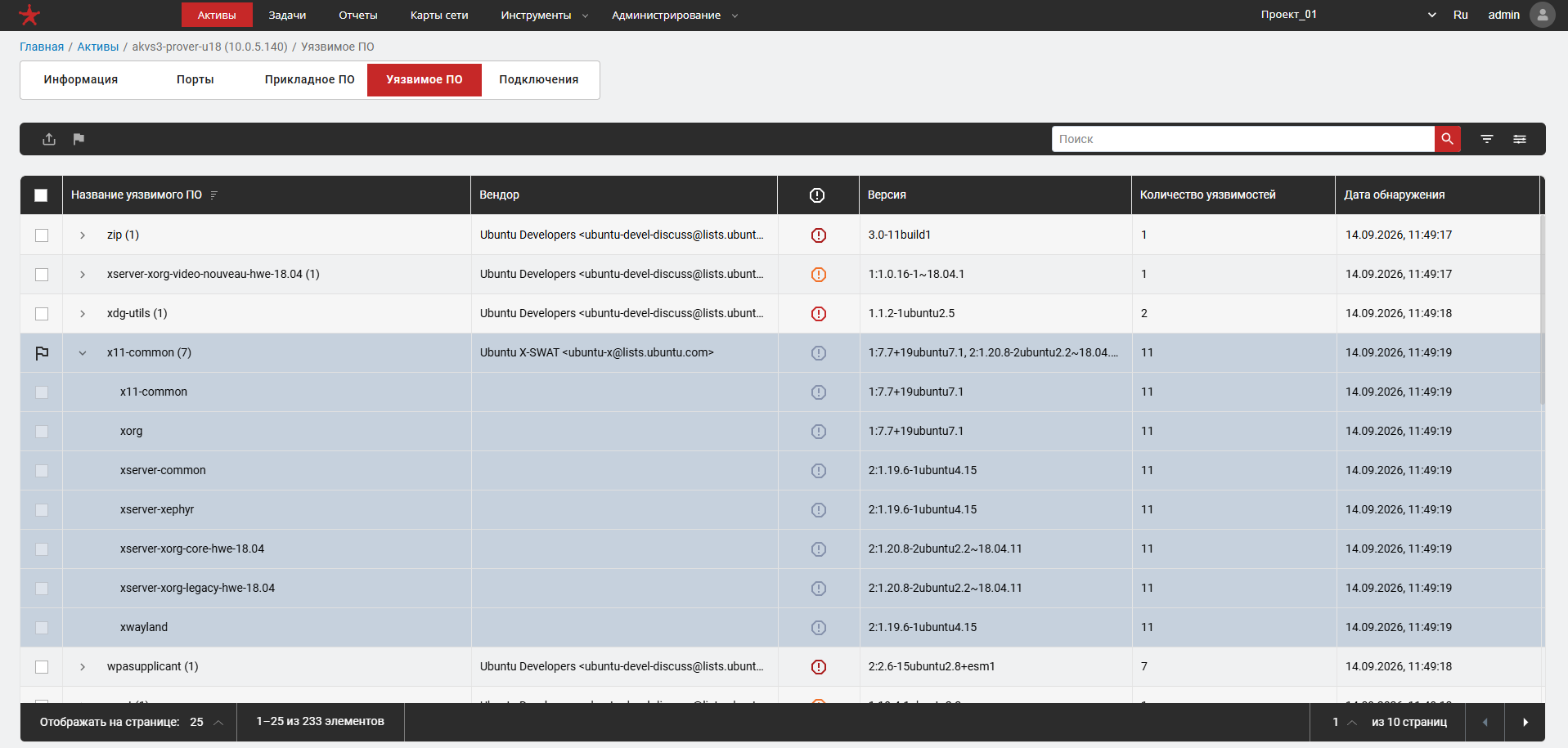Click the red search magnifier button
The height and width of the screenshot is (748, 1568).
(1447, 139)
